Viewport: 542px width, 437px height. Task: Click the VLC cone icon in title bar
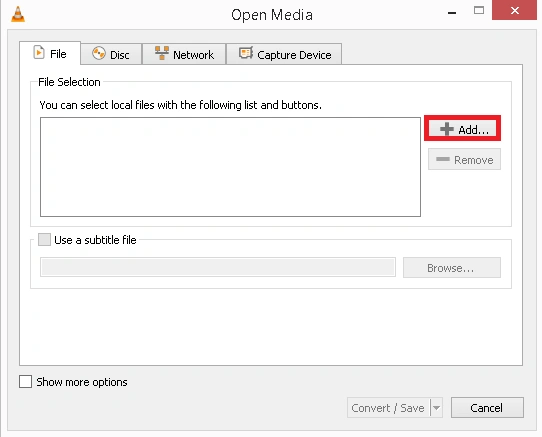coord(18,15)
